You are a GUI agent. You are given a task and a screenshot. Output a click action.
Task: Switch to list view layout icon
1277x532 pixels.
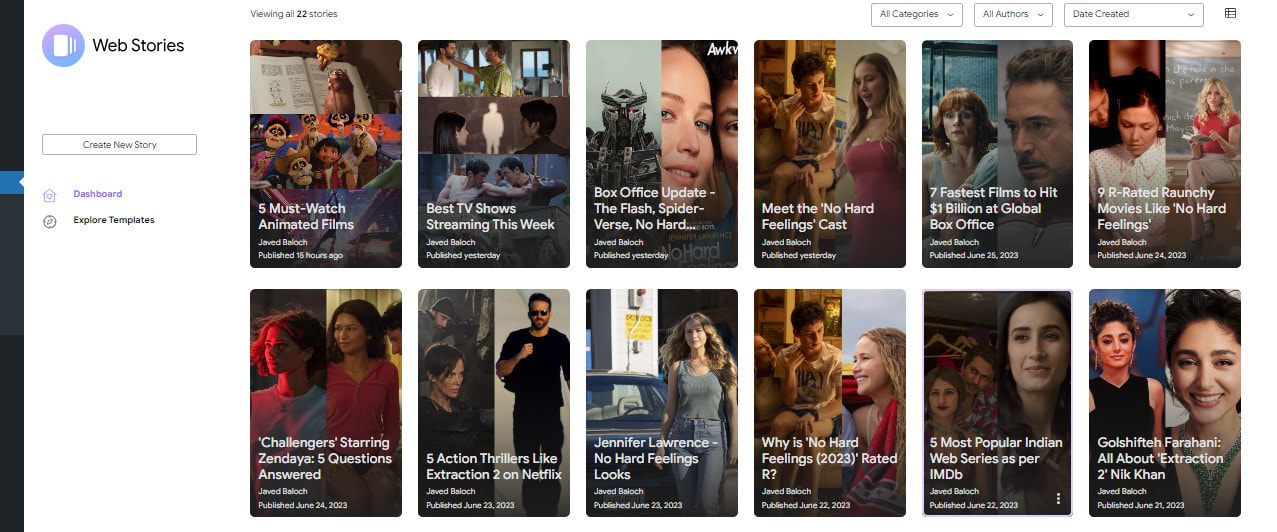tap(1230, 13)
